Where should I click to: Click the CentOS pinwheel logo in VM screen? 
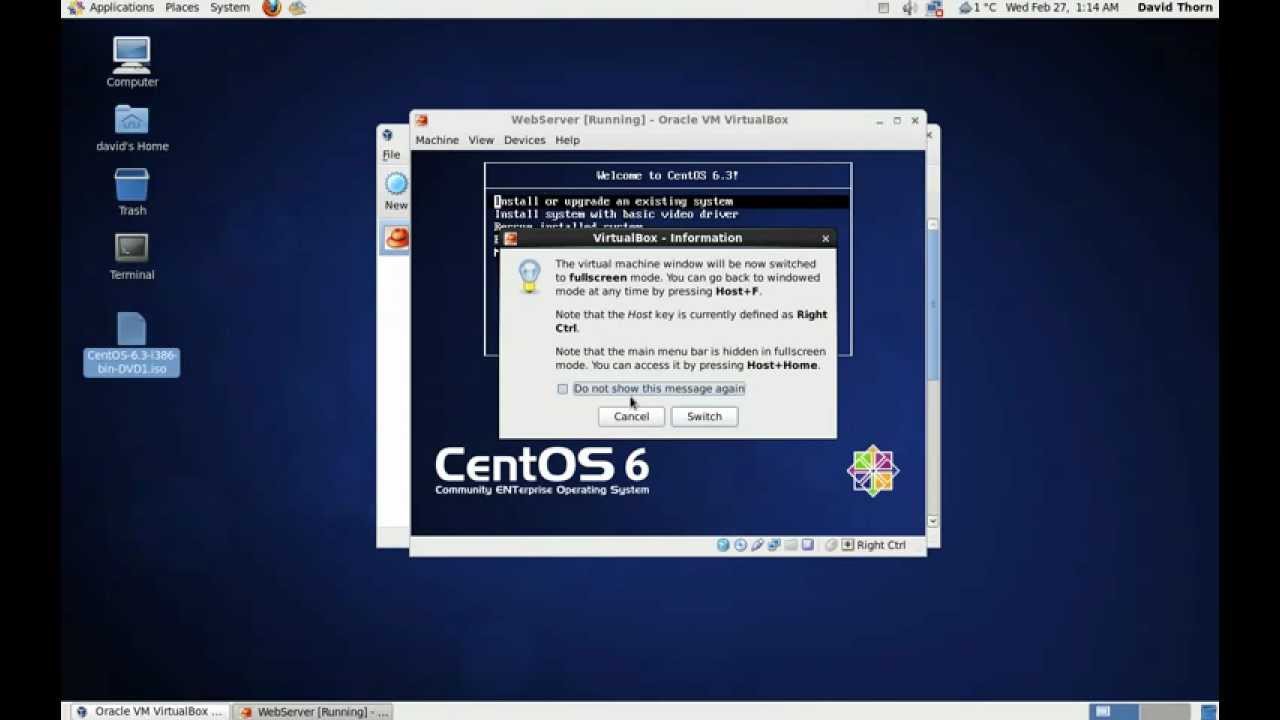pyautogui.click(x=873, y=470)
